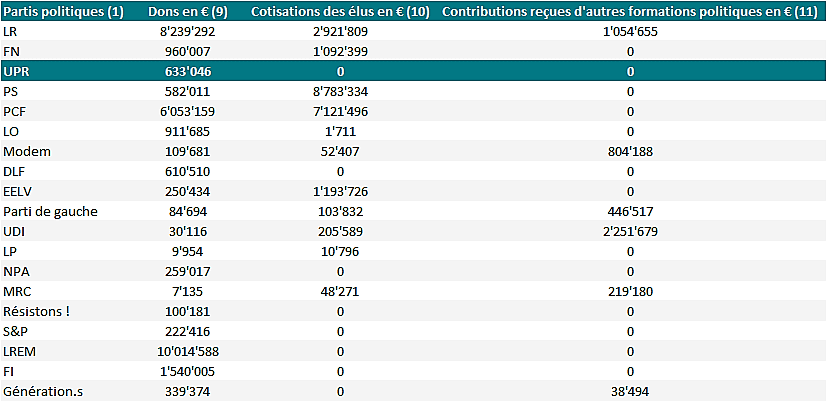Image resolution: width=827 pixels, height=401 pixels.
Task: Select the Génération.s contributions value 38'494
Action: click(630, 391)
